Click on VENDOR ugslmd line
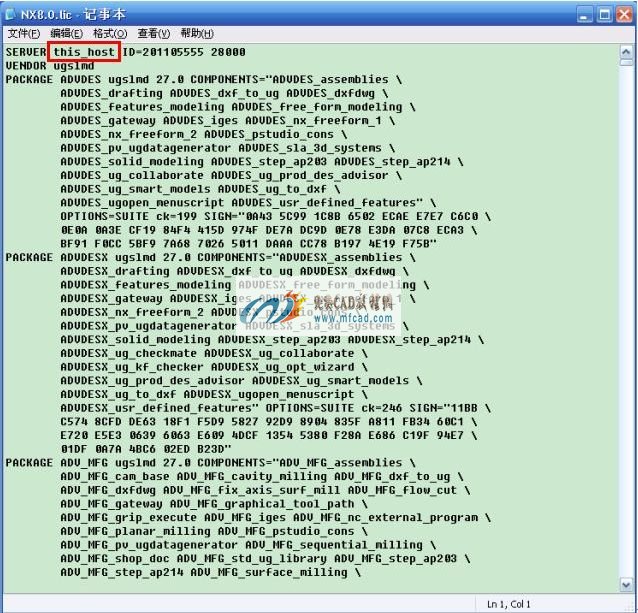638x613 pixels. tap(50, 66)
